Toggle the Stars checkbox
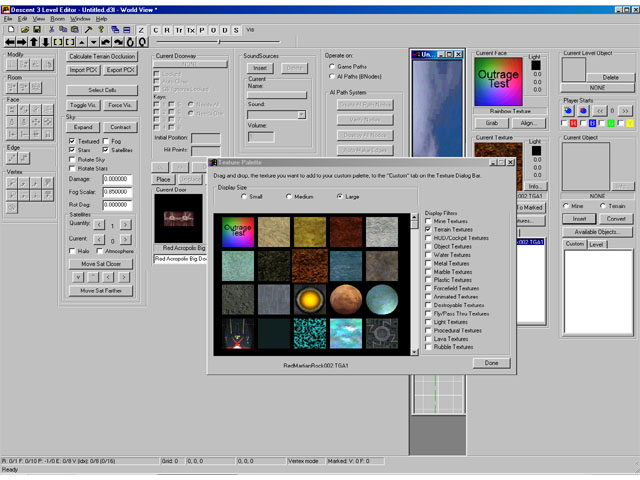 point(72,150)
